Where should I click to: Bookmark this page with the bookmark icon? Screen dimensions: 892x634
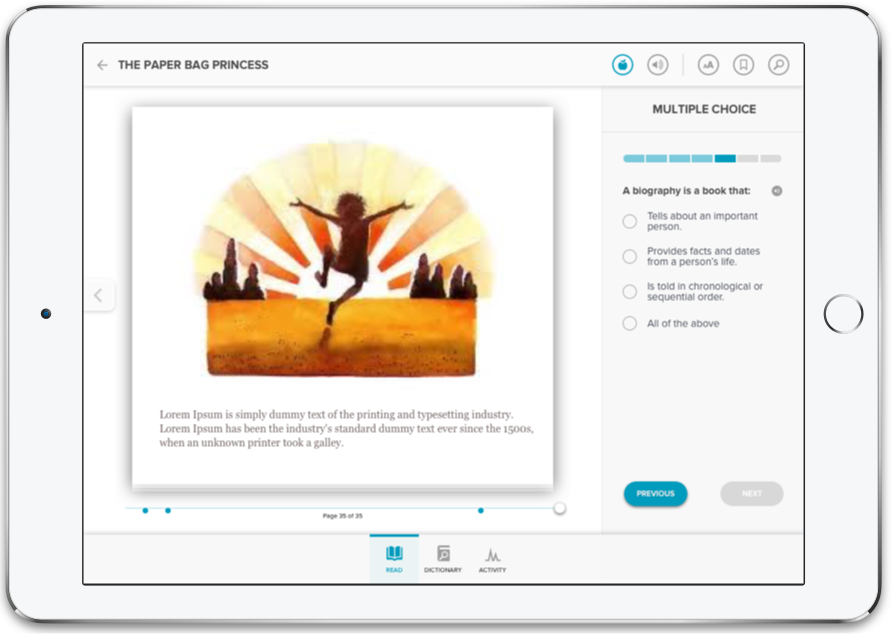(x=743, y=65)
